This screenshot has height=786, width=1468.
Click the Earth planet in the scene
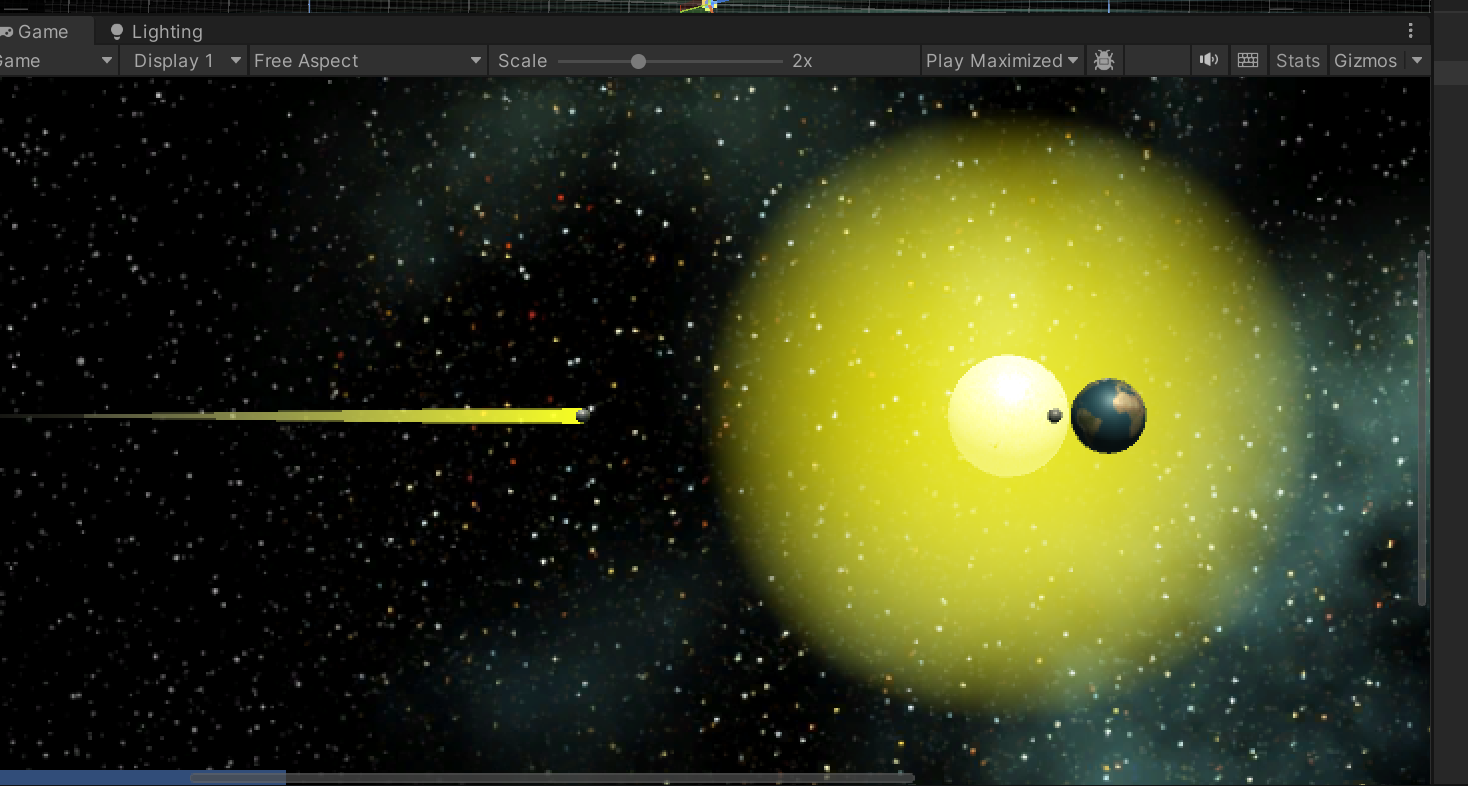point(1108,416)
